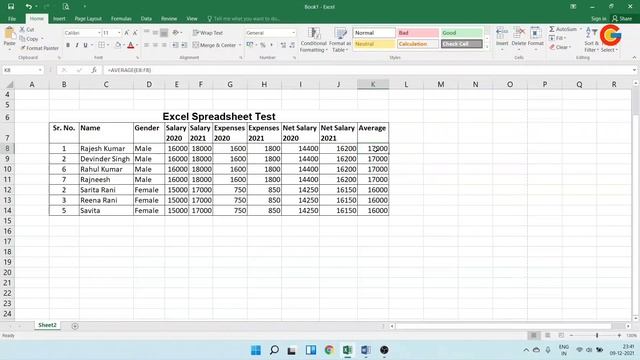Expand the formula bar
Screen dimensions: 640x360
634,70
